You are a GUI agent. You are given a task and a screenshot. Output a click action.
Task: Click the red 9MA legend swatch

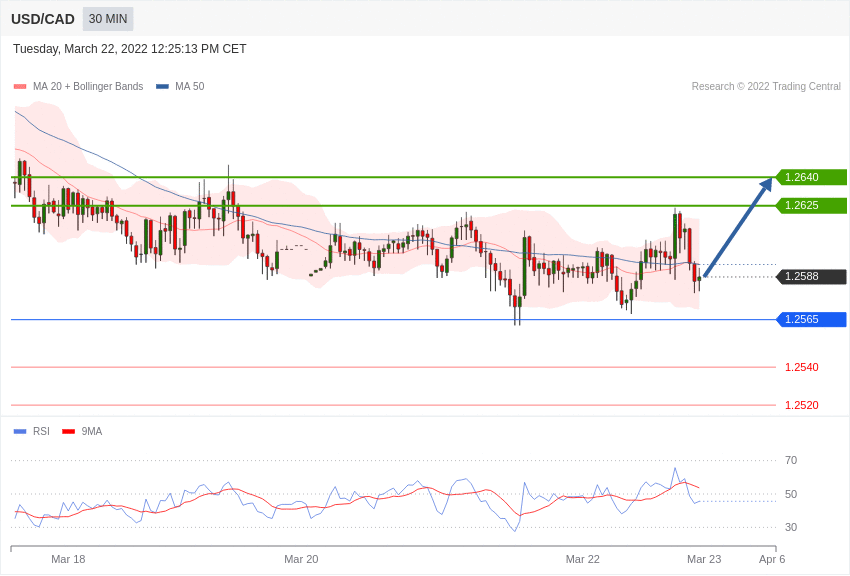pyautogui.click(x=69, y=431)
